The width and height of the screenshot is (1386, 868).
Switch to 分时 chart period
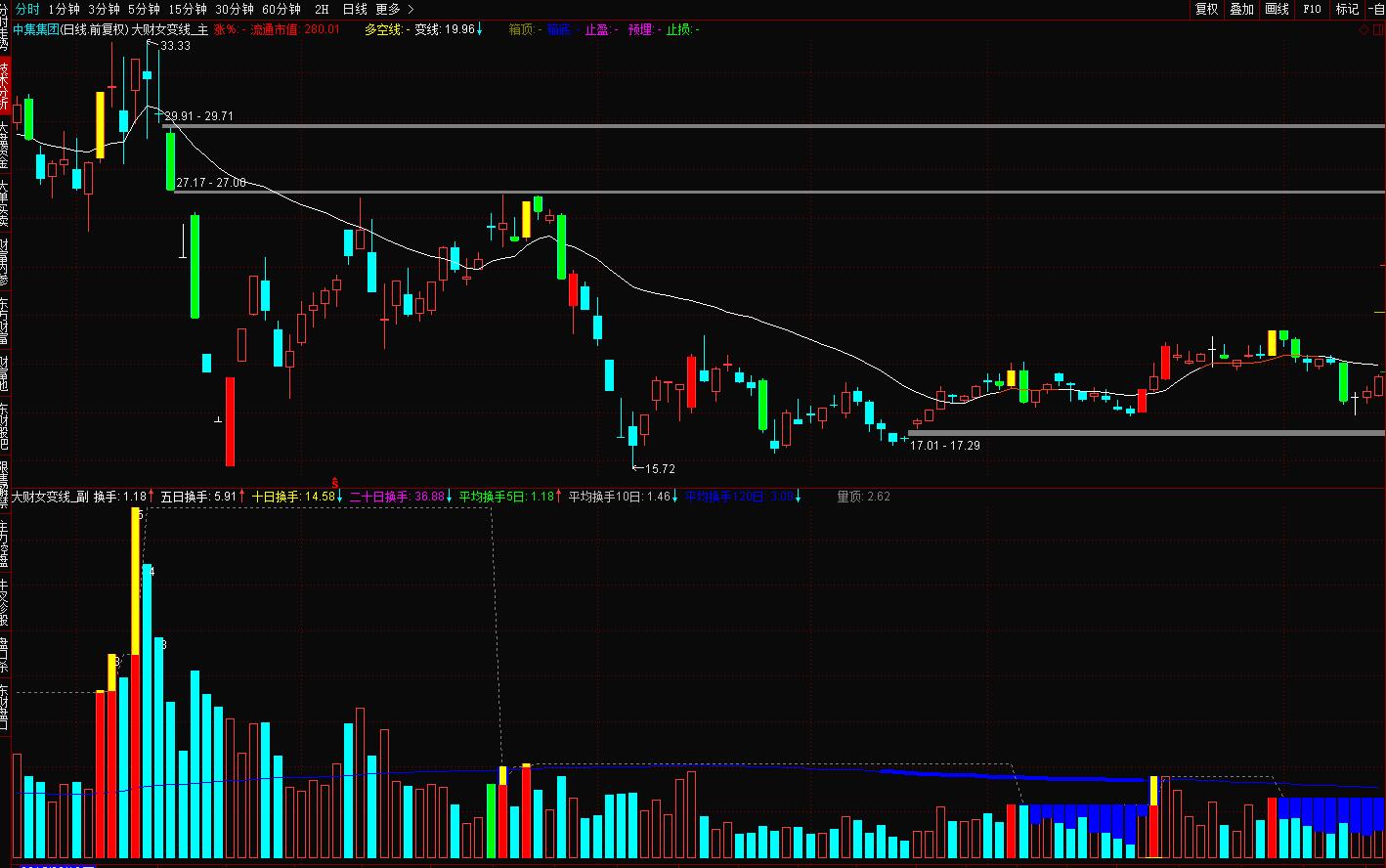click(x=27, y=9)
